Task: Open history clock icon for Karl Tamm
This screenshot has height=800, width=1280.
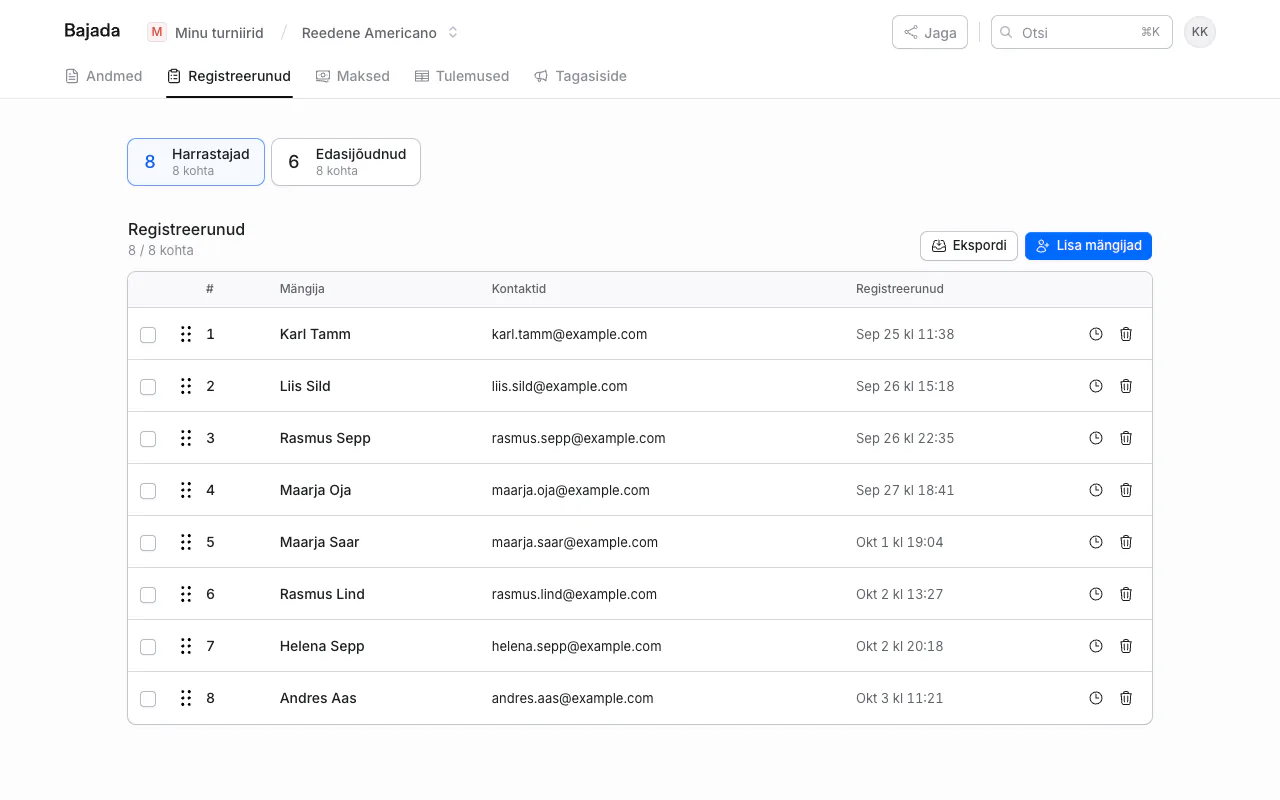Action: 1096,334
